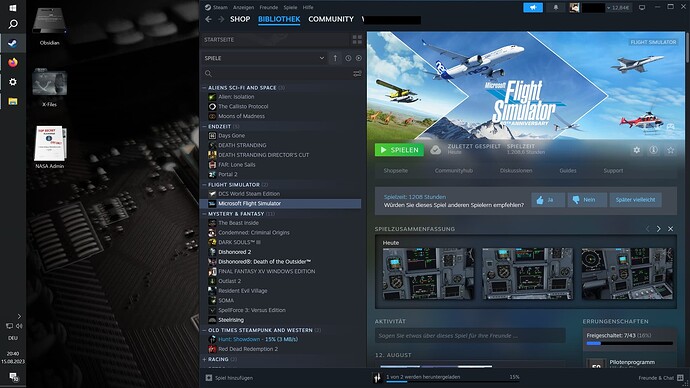Switch to the SHOP tab
This screenshot has width=690, height=388.
[x=240, y=19]
